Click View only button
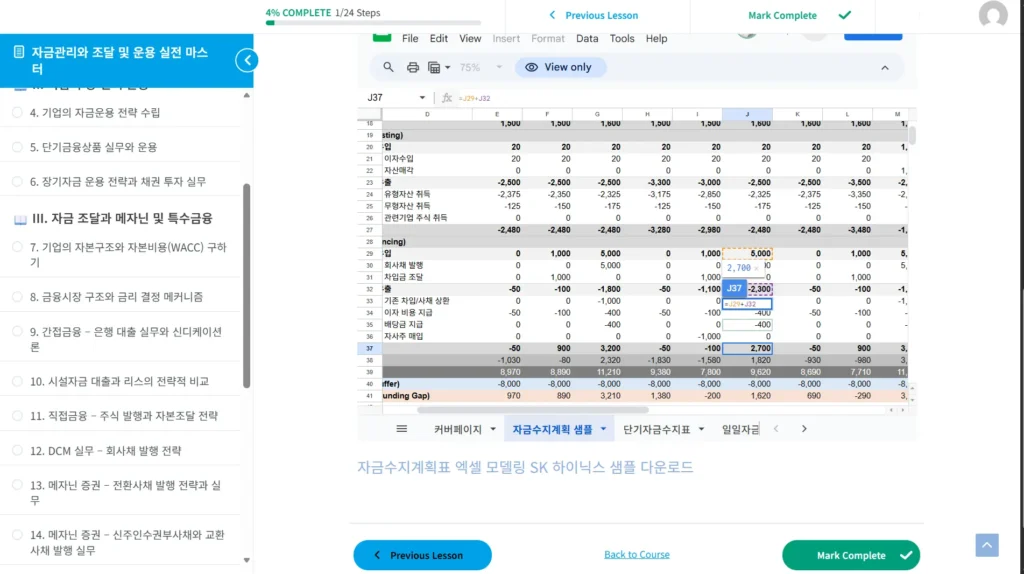Image resolution: width=1024 pixels, height=574 pixels. click(x=560, y=67)
